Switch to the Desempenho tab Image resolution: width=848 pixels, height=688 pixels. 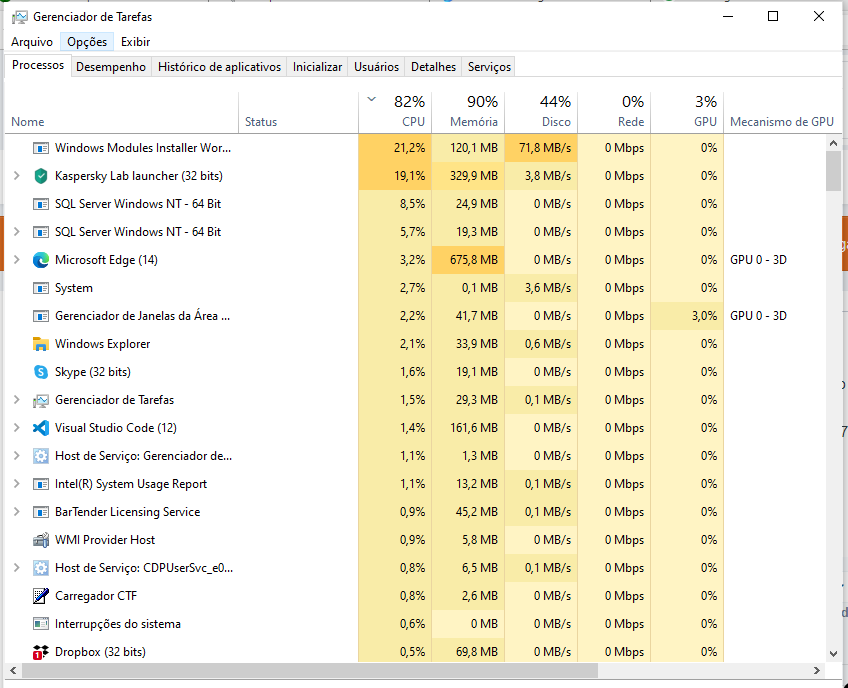coord(111,67)
